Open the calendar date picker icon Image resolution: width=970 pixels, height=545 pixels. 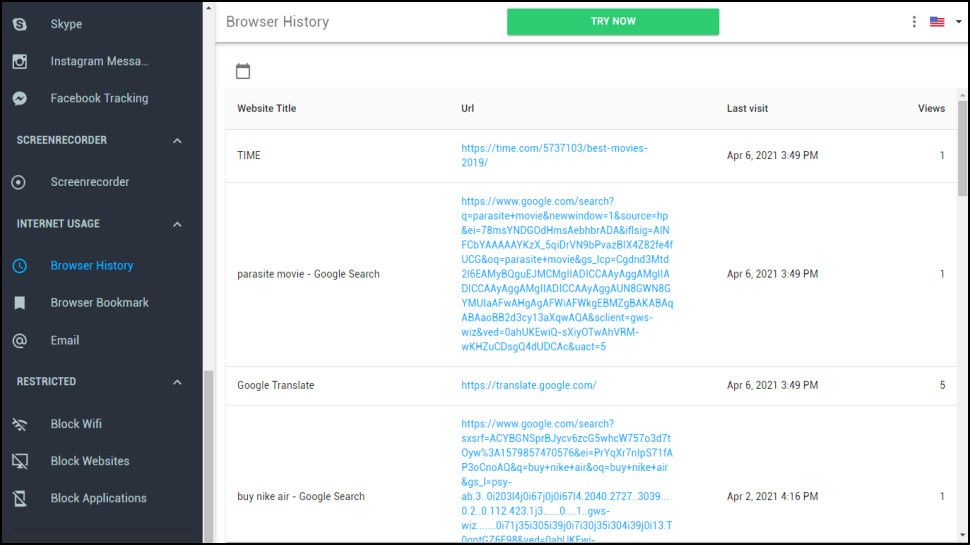tap(243, 71)
